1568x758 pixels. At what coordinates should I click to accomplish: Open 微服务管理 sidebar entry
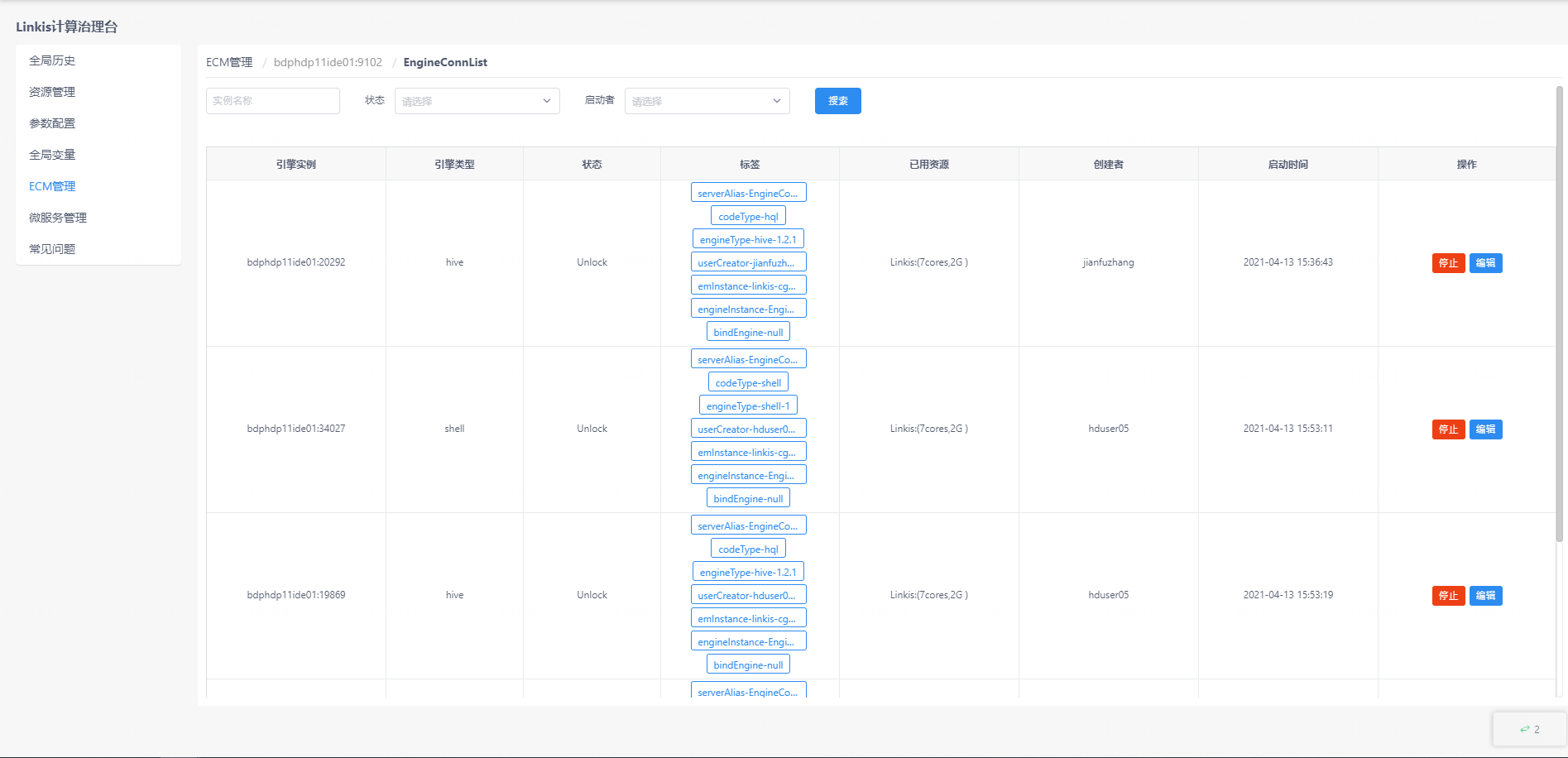tap(58, 218)
